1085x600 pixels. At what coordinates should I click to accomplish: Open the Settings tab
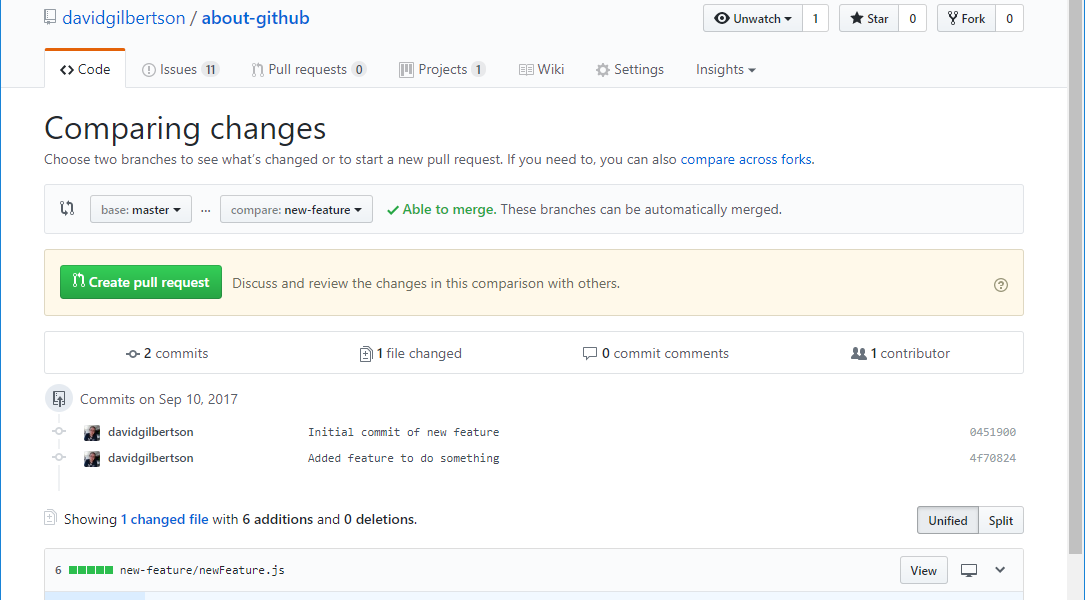[630, 69]
